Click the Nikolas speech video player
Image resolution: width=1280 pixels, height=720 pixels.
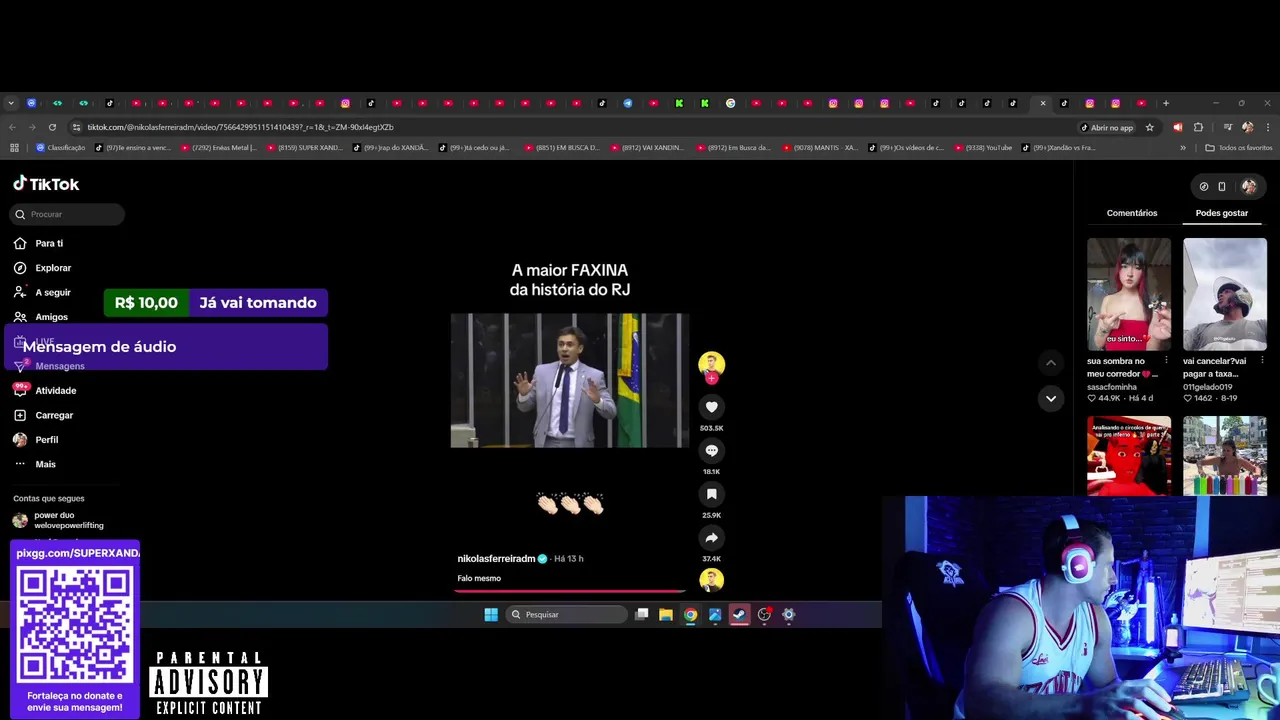pyautogui.click(x=569, y=380)
